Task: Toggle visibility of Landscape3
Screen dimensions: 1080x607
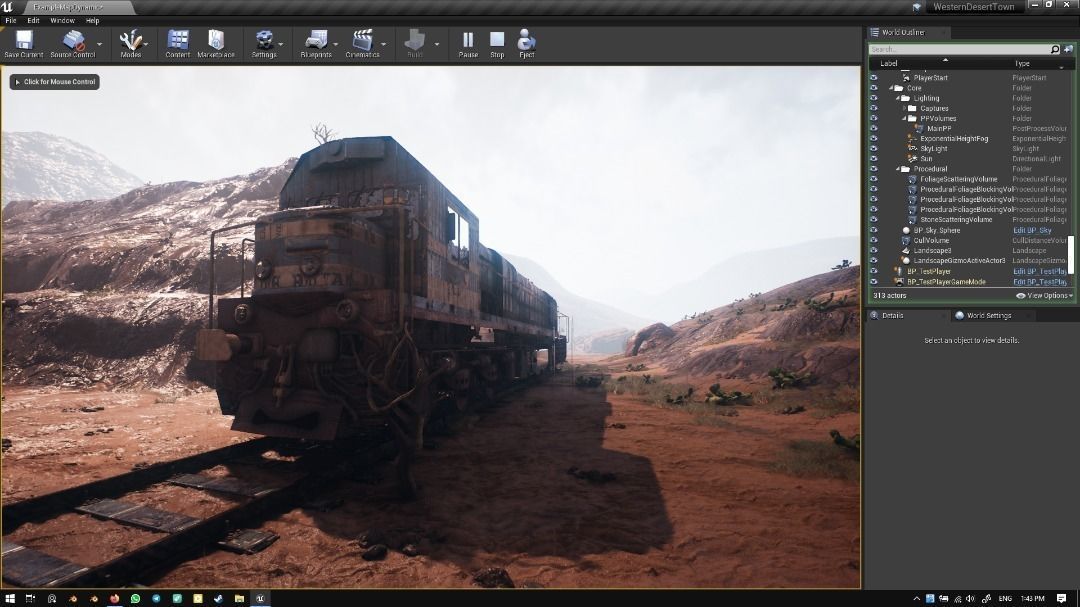Action: pos(873,251)
